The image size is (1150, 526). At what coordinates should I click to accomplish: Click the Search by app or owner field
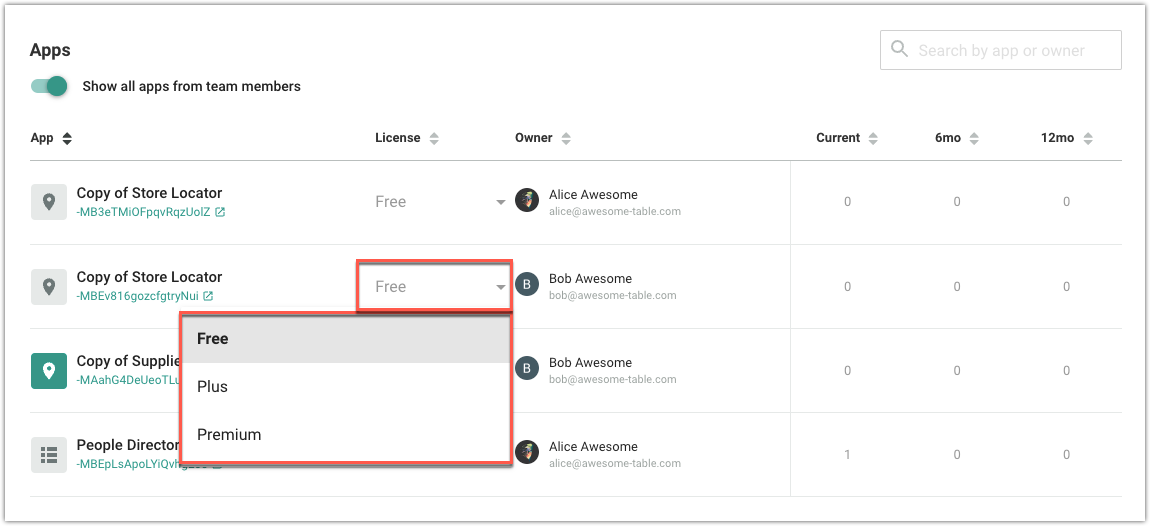click(x=1010, y=50)
